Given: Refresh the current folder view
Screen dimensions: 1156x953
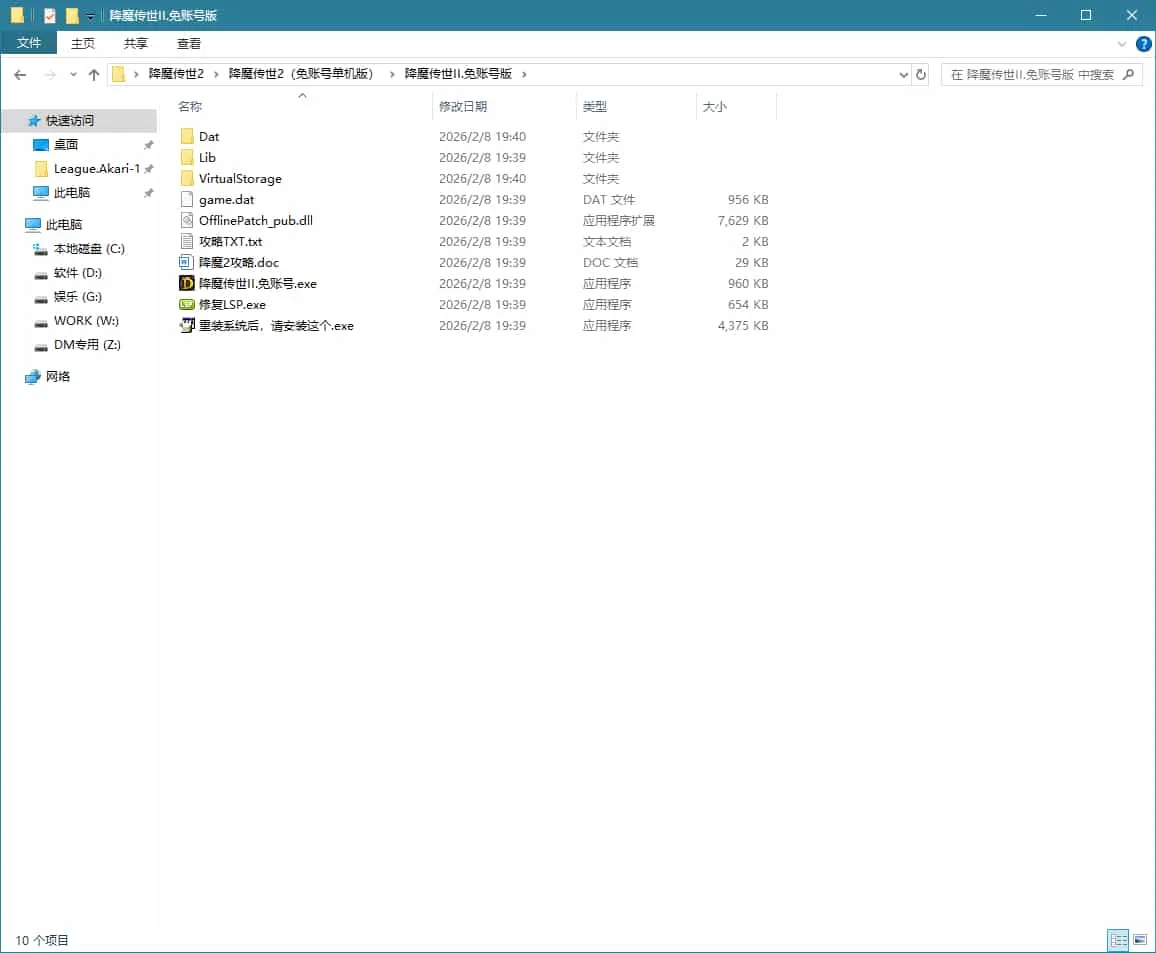Looking at the screenshot, I should pyautogui.click(x=921, y=74).
